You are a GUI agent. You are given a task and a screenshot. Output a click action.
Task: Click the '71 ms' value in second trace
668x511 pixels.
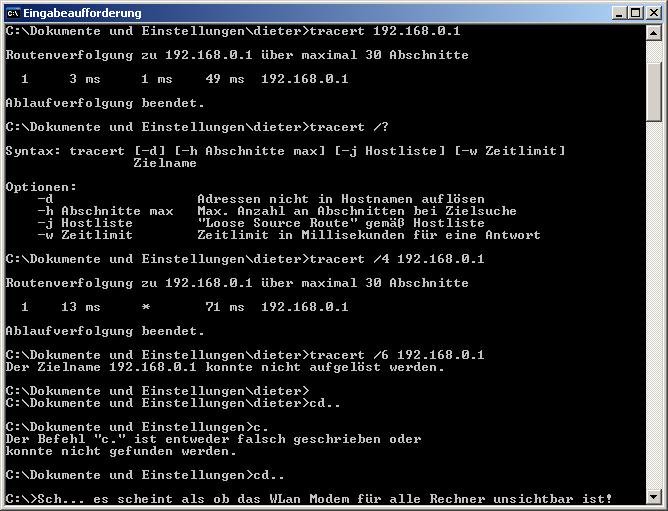[x=225, y=307]
